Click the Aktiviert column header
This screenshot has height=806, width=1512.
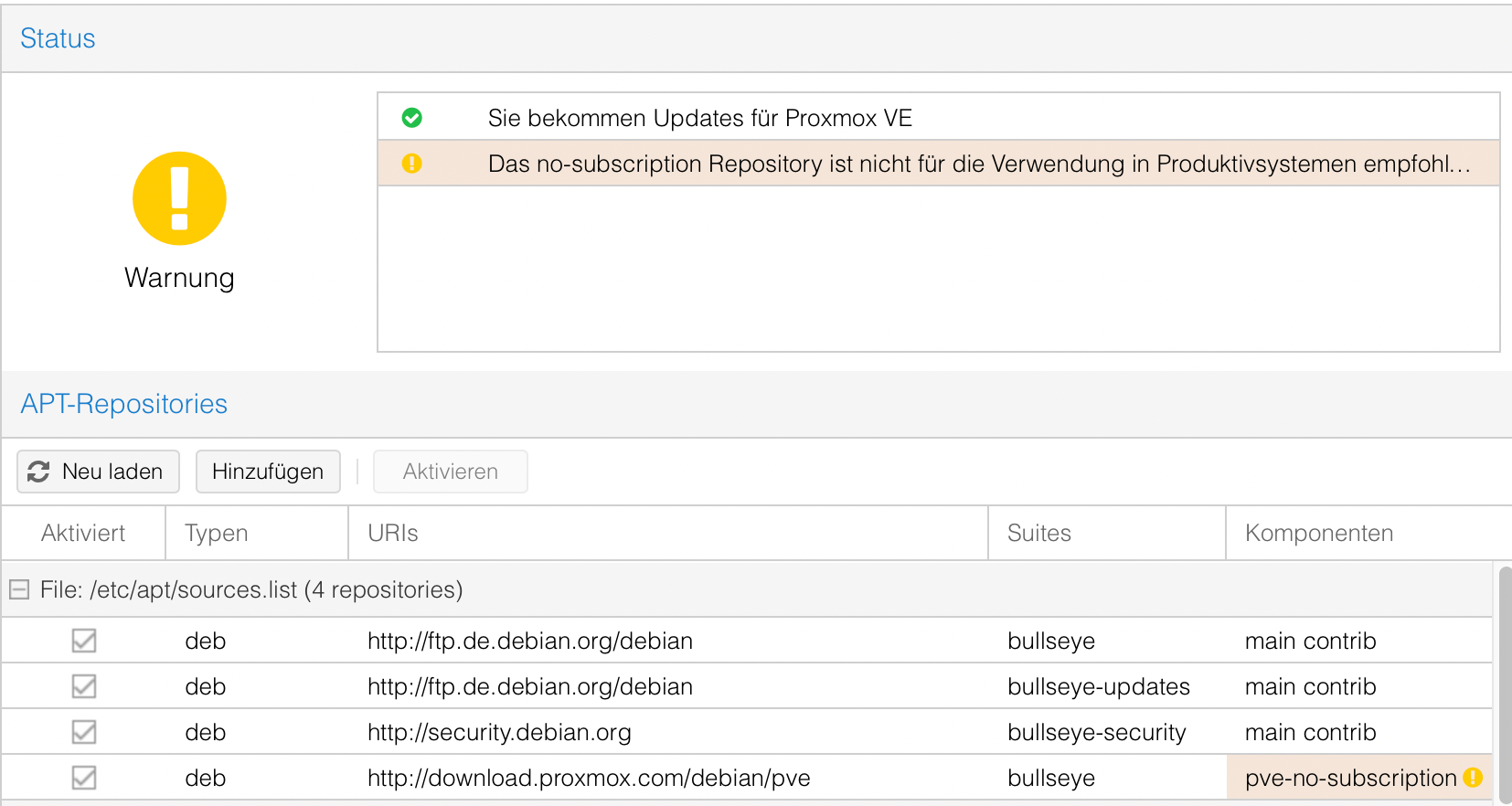(x=83, y=533)
